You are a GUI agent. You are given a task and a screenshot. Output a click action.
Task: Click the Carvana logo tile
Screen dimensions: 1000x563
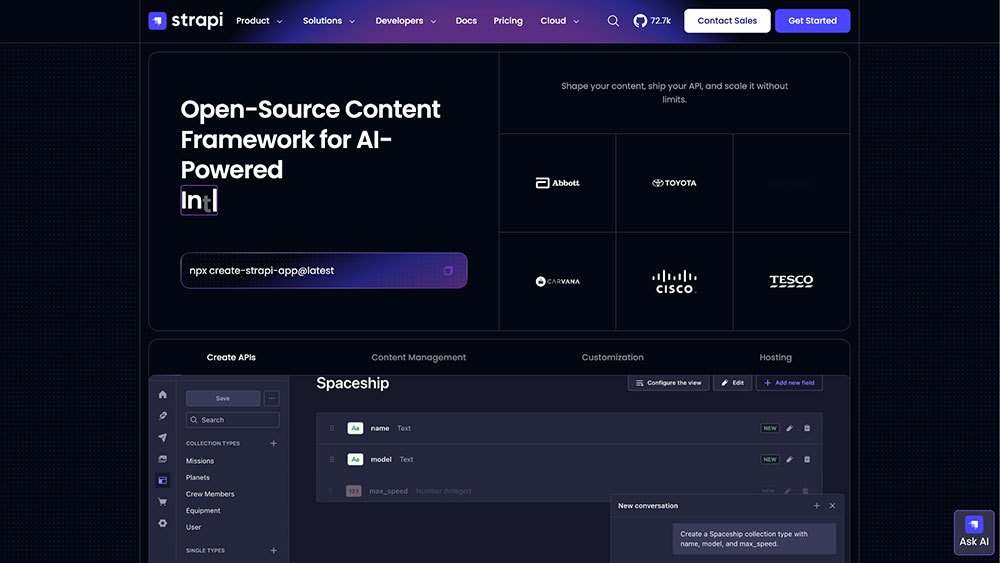click(557, 281)
